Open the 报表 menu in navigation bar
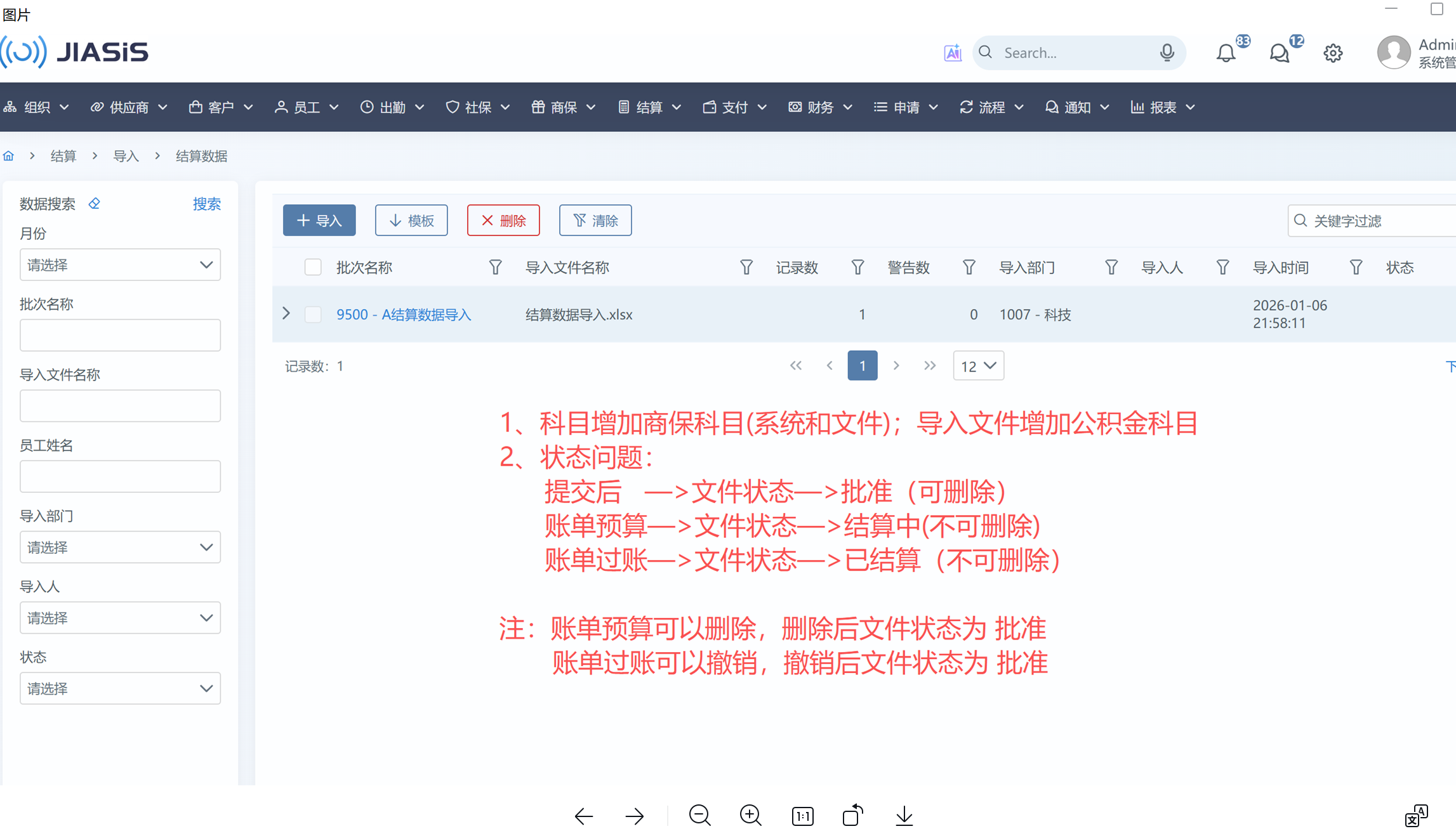 point(1163,107)
